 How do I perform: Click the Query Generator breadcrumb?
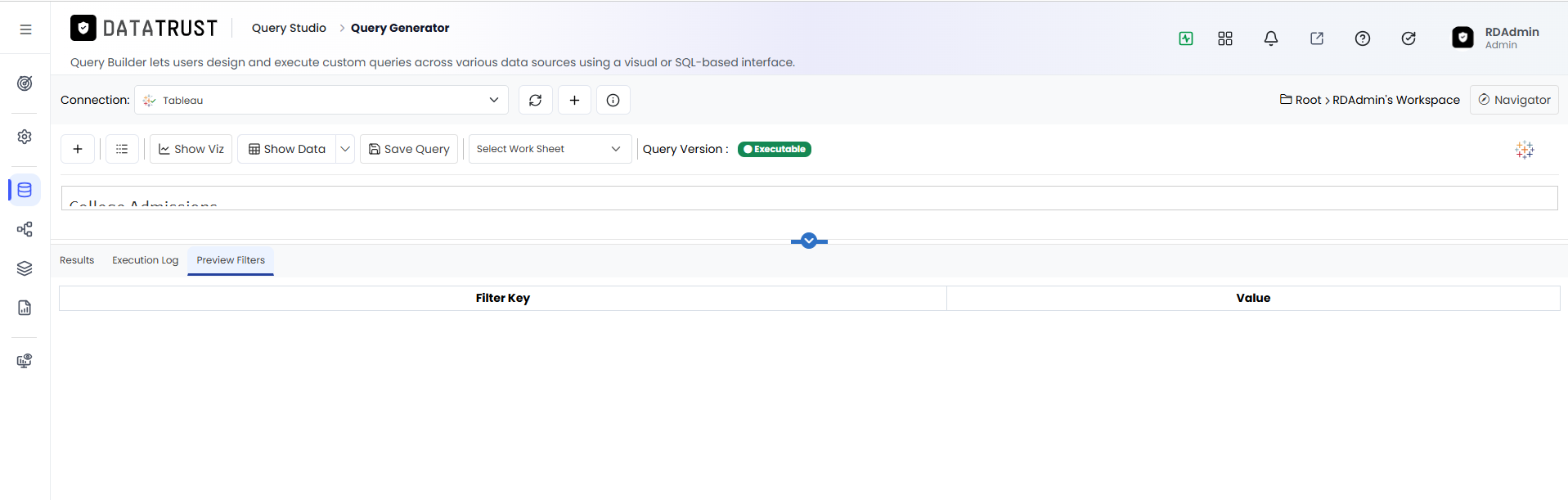coord(400,28)
